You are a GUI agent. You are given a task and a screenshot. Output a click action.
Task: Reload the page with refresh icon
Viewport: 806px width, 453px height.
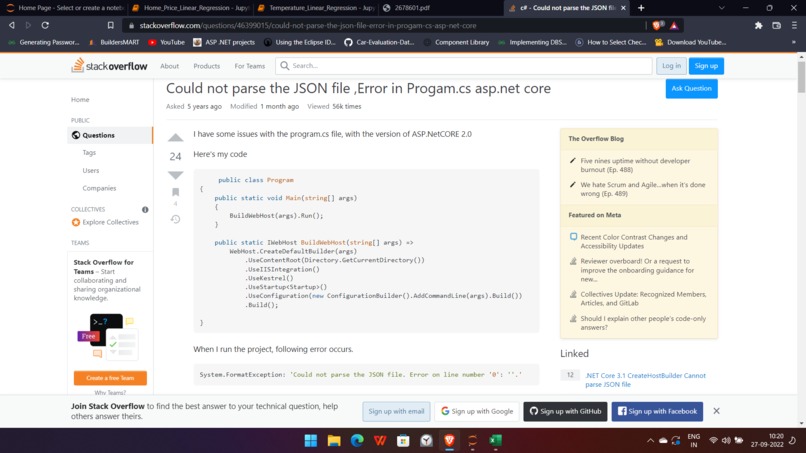(45, 25)
